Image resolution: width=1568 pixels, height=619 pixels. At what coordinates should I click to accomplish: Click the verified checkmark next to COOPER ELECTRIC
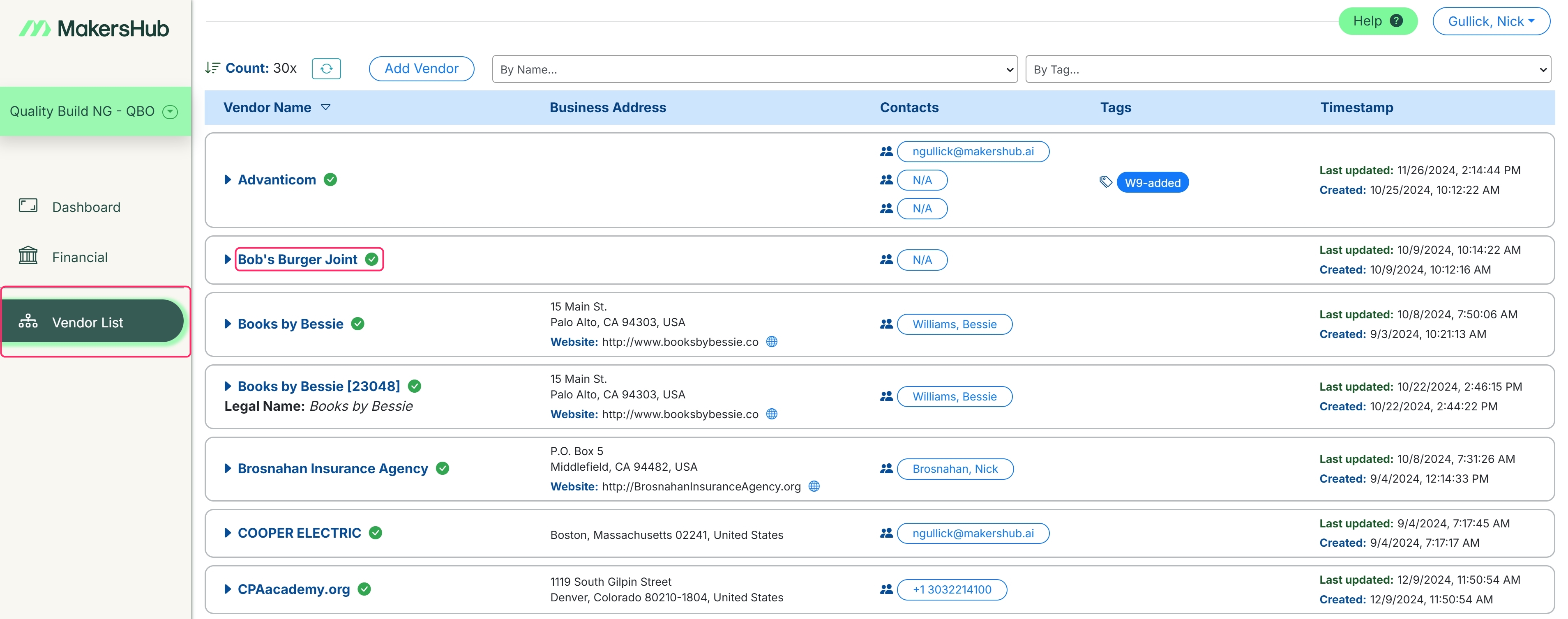pos(376,533)
